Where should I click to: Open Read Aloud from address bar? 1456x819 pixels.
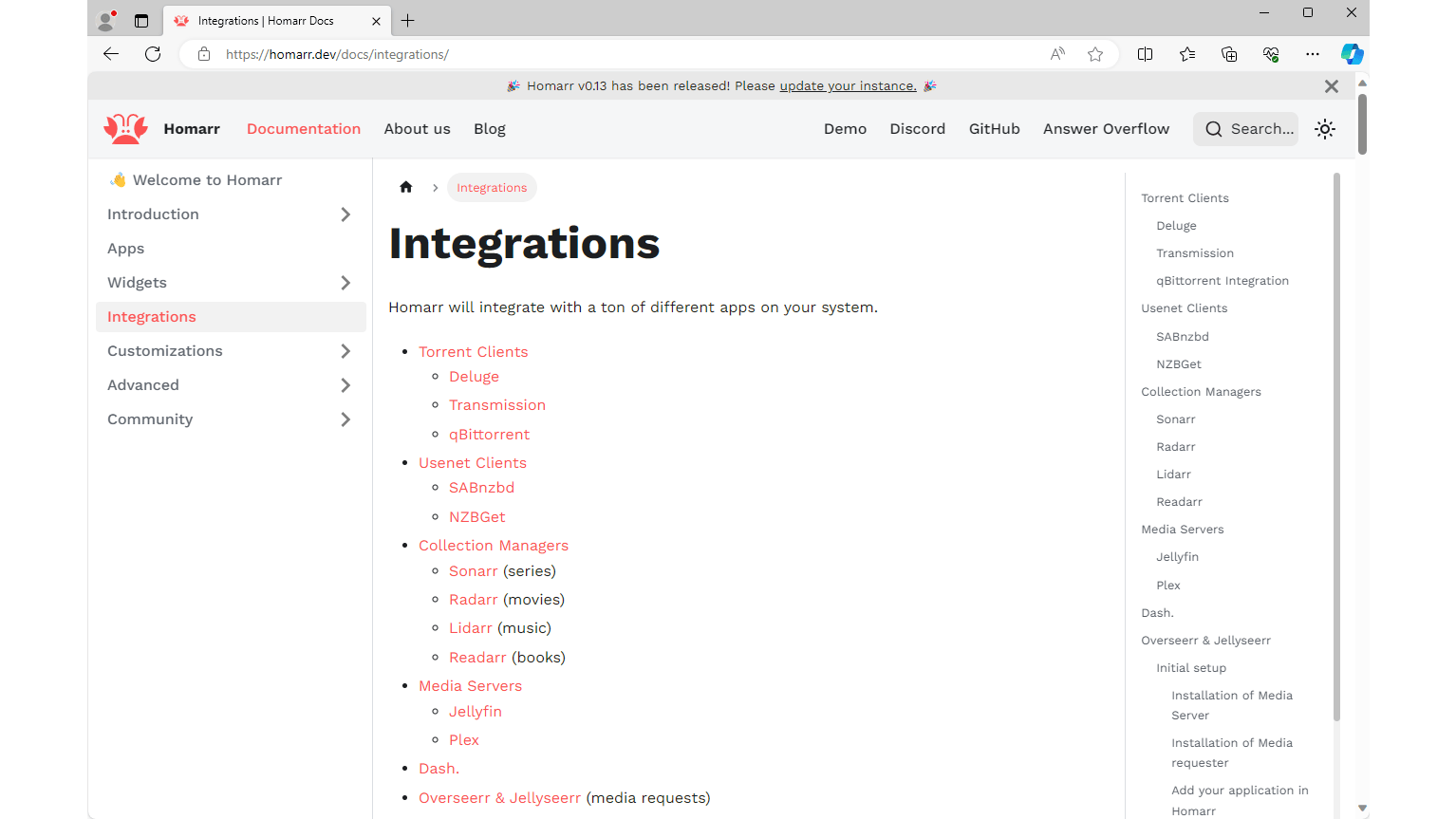[1057, 54]
